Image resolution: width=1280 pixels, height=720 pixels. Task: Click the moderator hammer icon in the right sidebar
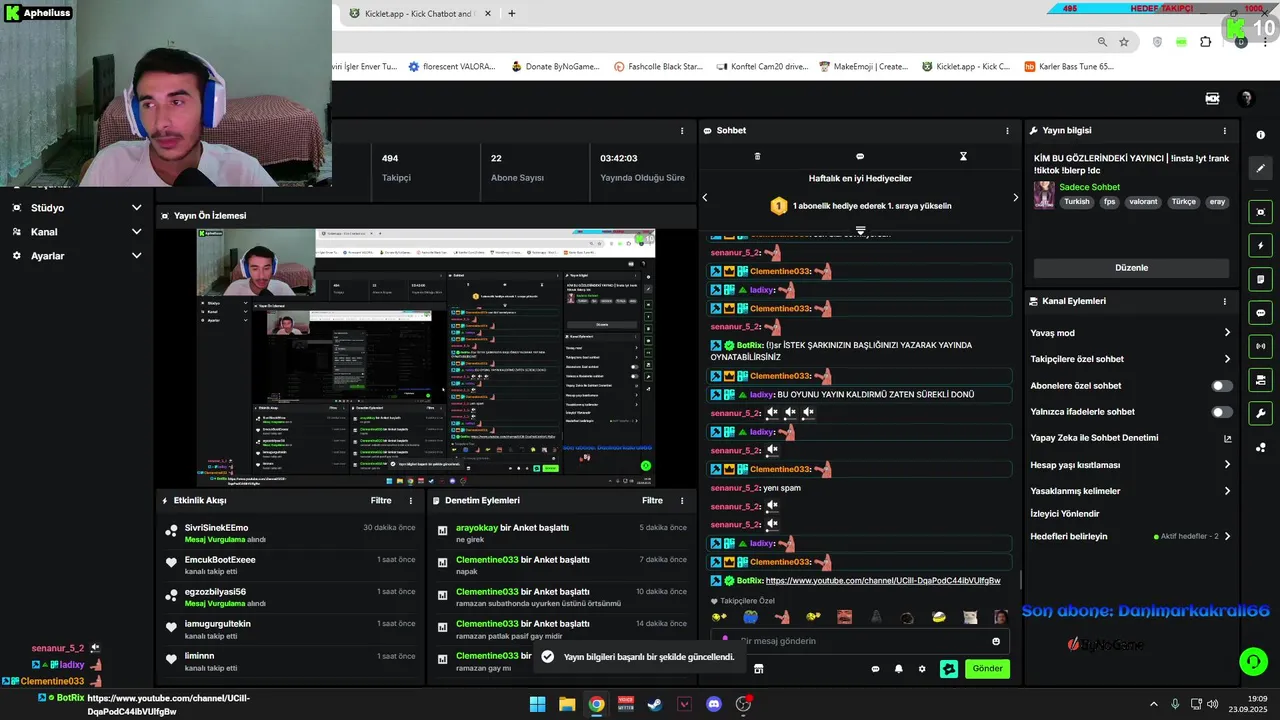coord(1260,380)
